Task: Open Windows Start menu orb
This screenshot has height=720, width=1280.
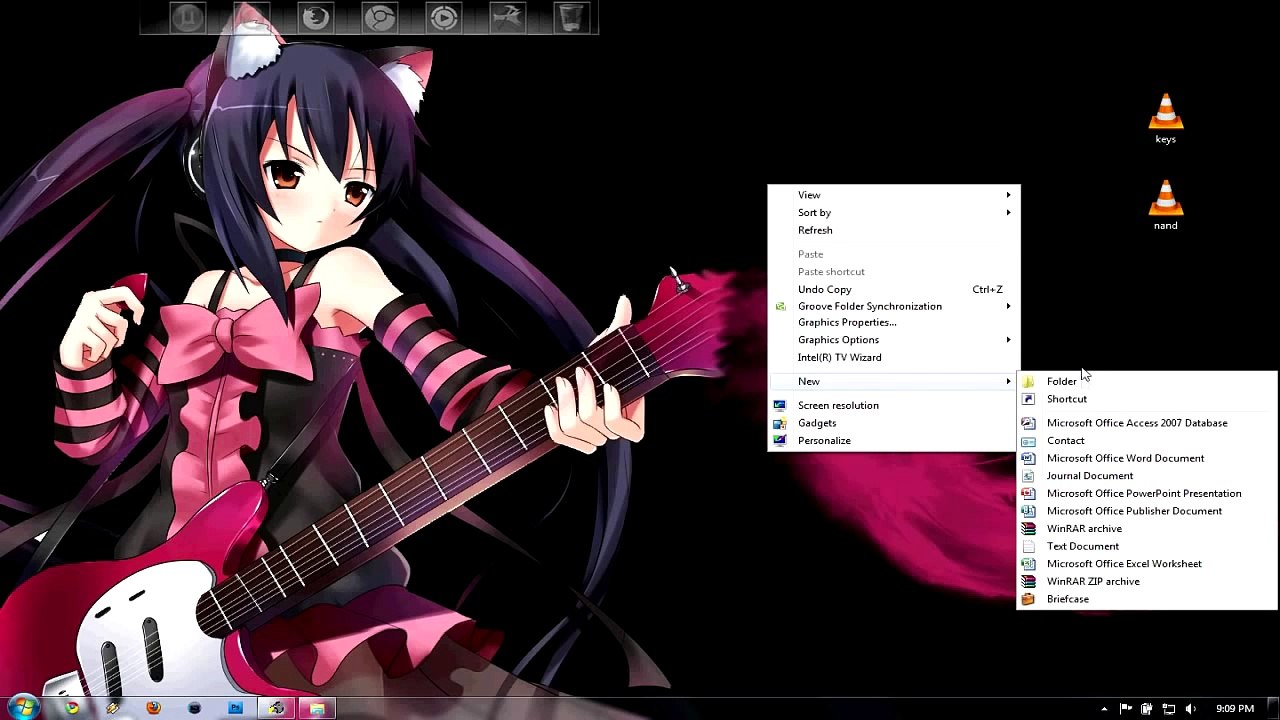Action: coord(22,708)
